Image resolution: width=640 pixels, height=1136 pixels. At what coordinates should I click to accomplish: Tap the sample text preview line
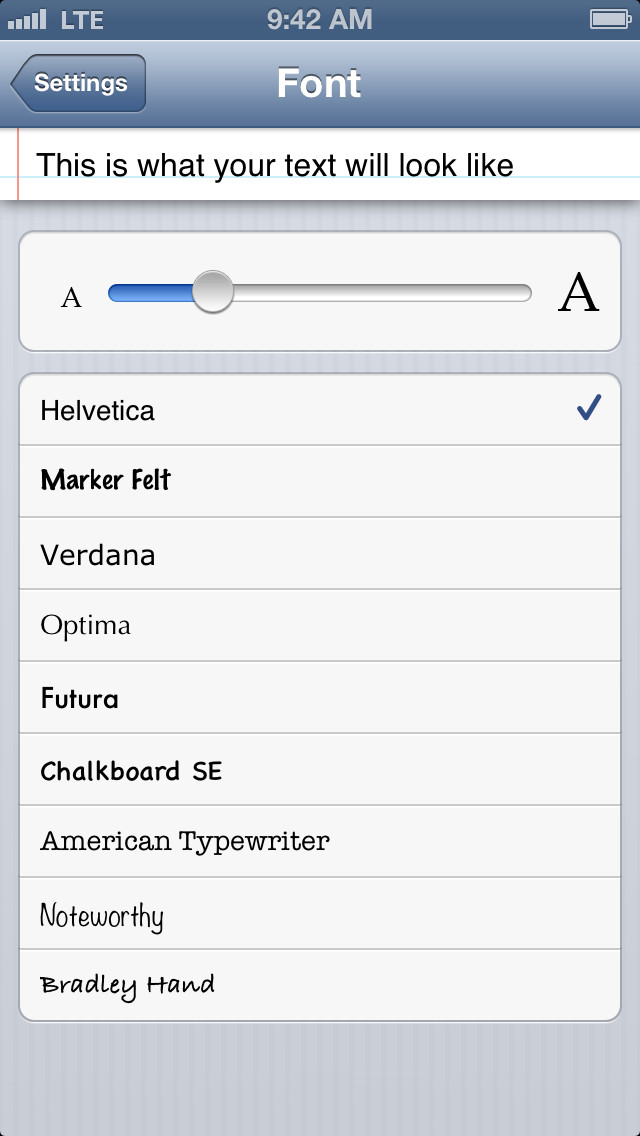pos(275,164)
